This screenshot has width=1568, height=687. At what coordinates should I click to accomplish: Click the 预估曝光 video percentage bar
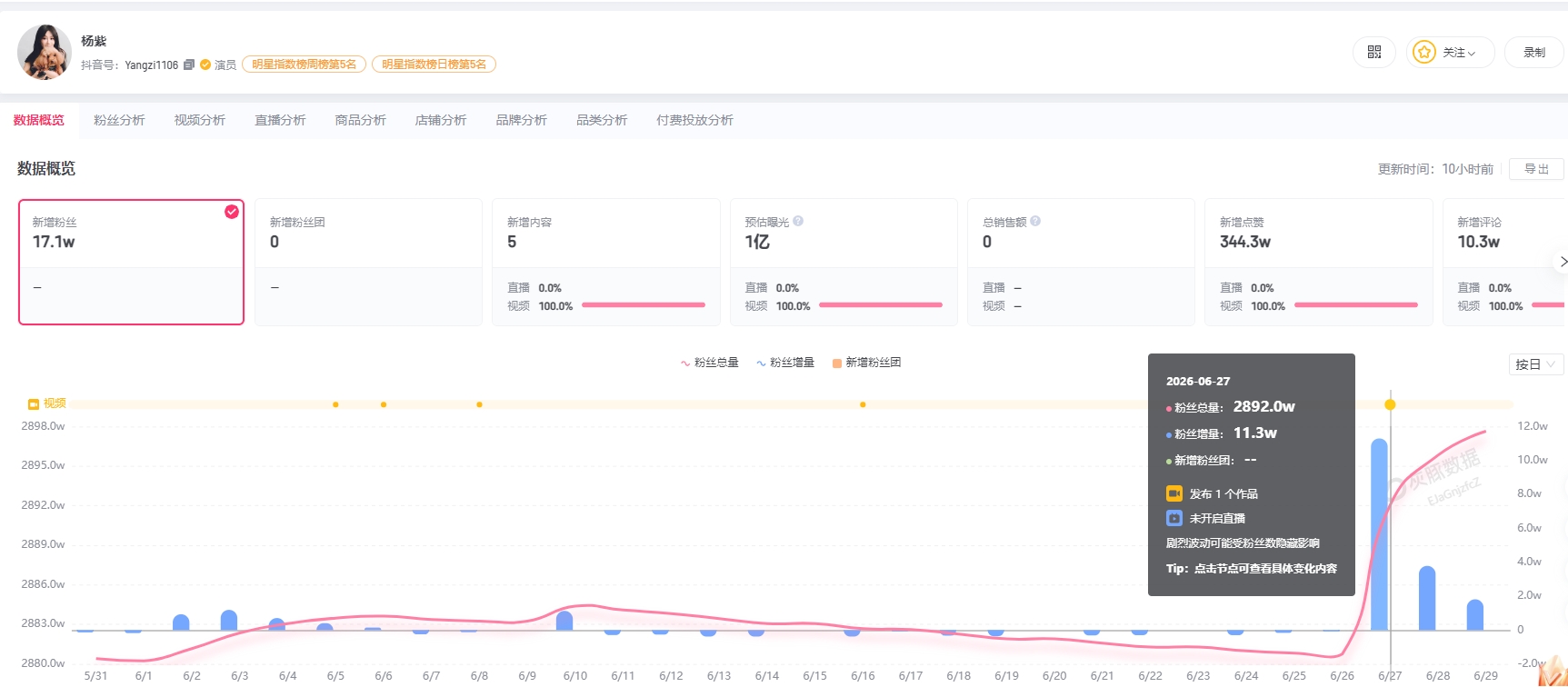(x=881, y=305)
